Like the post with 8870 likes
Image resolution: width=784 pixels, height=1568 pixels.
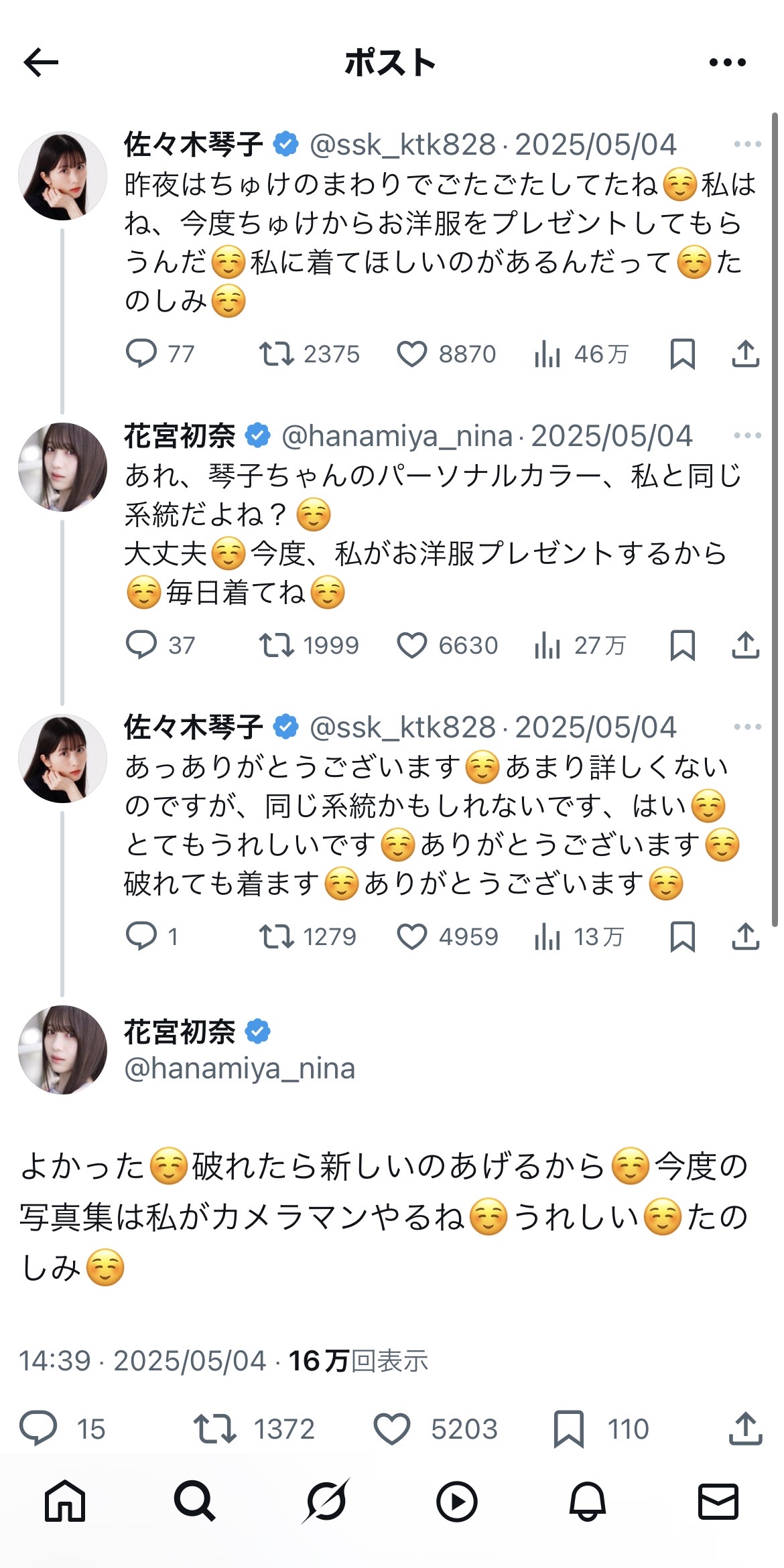pos(412,354)
